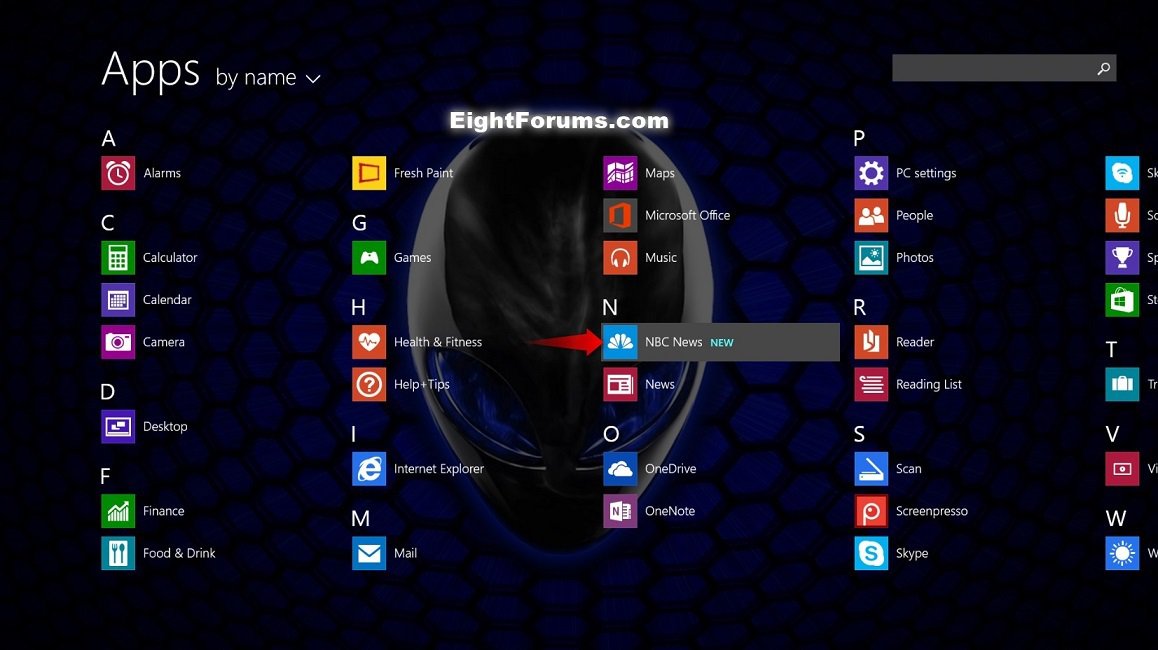Jump via the letter N group header
Image resolution: width=1158 pixels, height=650 pixels.
point(610,308)
